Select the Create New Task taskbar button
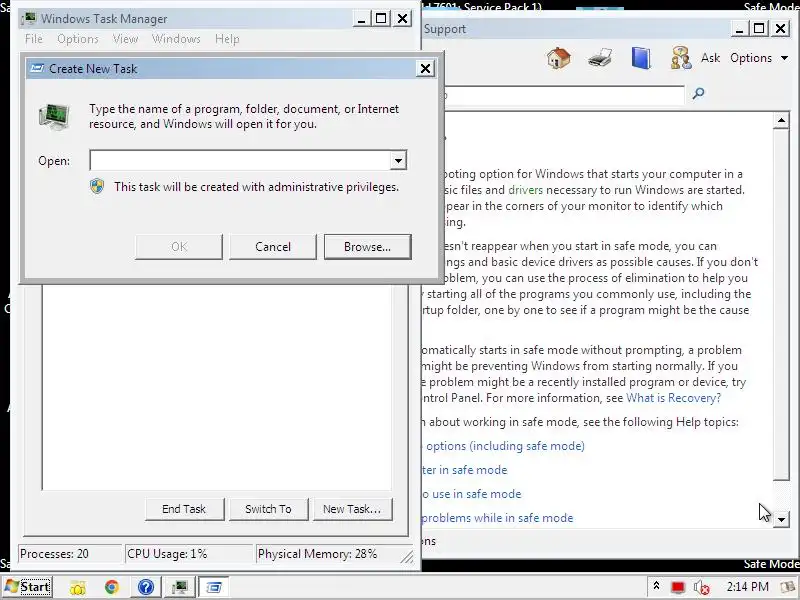 coord(213,587)
